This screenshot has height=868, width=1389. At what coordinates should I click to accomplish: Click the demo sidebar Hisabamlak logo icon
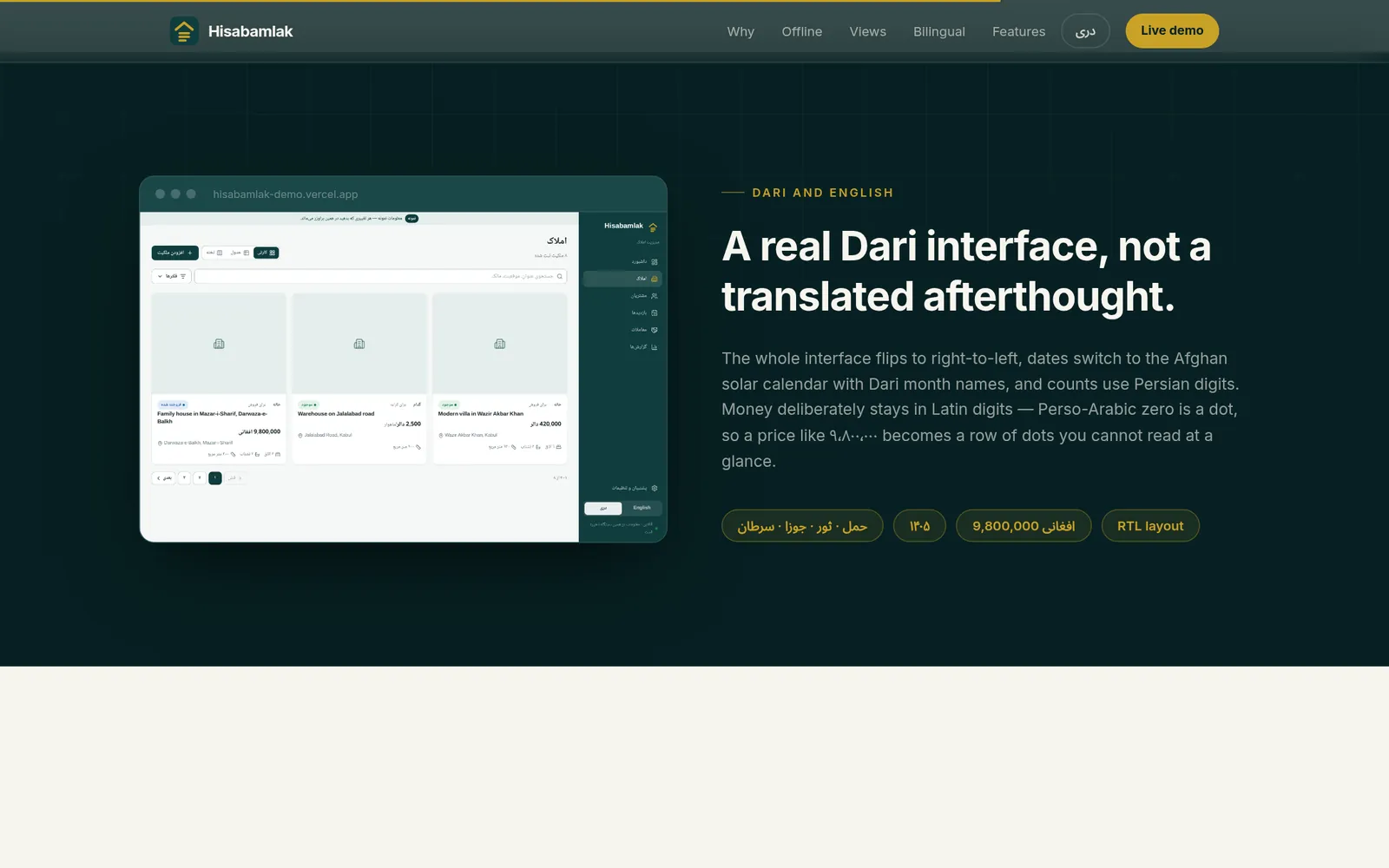pos(653,227)
